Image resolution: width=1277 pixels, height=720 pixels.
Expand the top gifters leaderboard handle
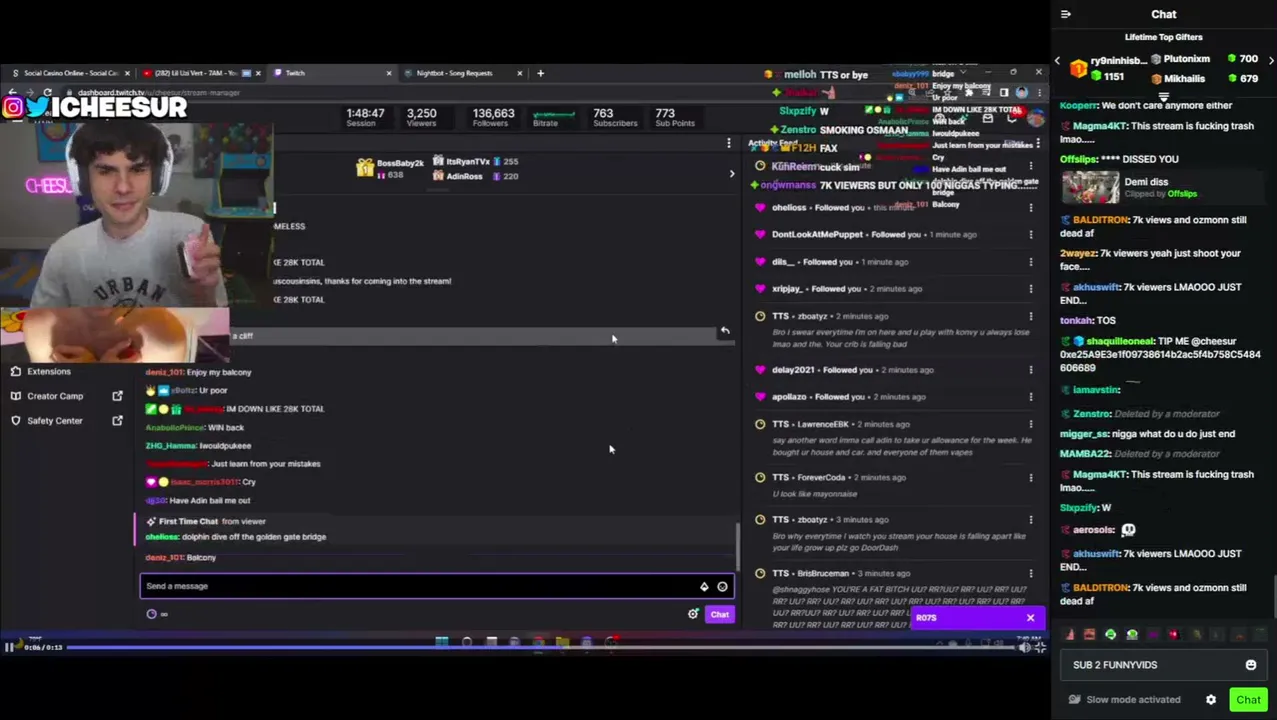coord(1164,97)
